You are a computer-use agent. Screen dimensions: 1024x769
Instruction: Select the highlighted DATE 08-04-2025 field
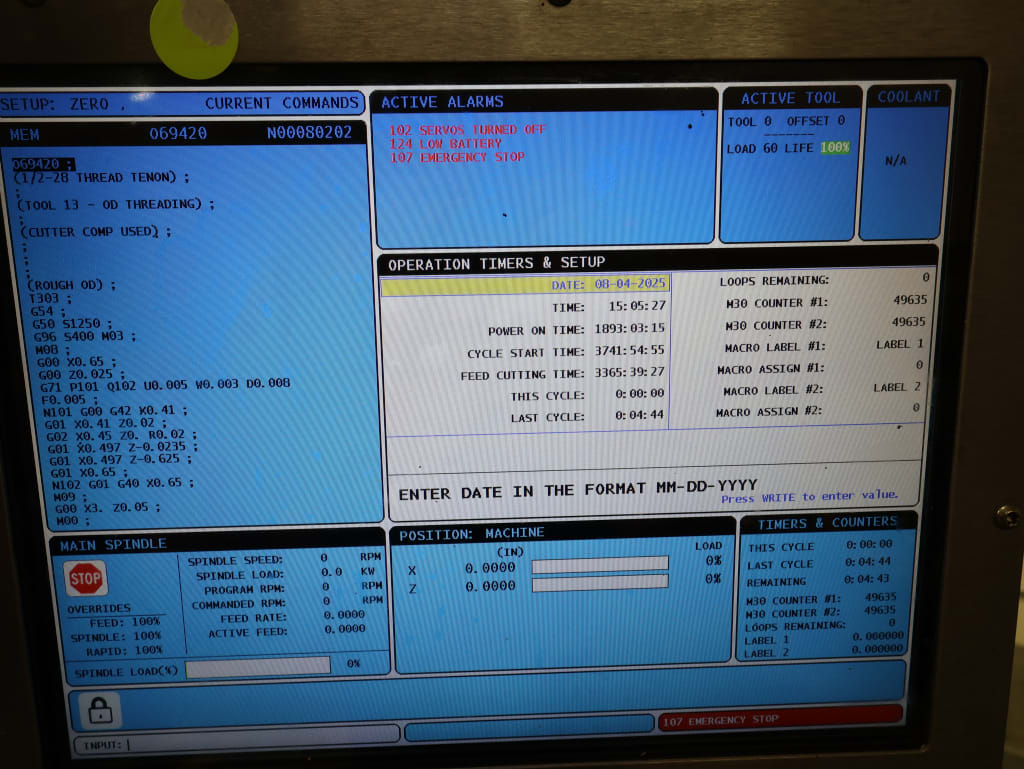pyautogui.click(x=526, y=285)
